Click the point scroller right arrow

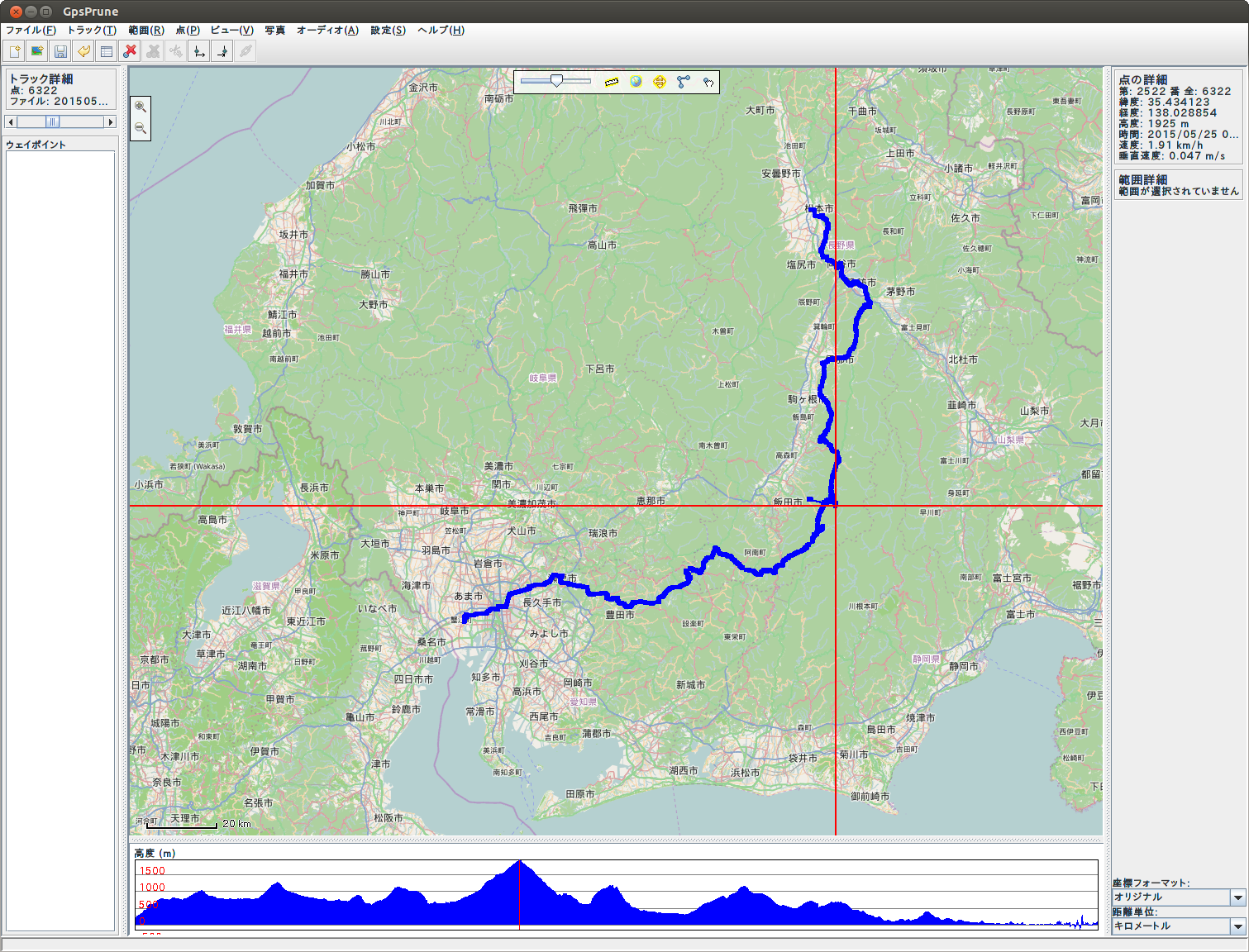[x=111, y=122]
